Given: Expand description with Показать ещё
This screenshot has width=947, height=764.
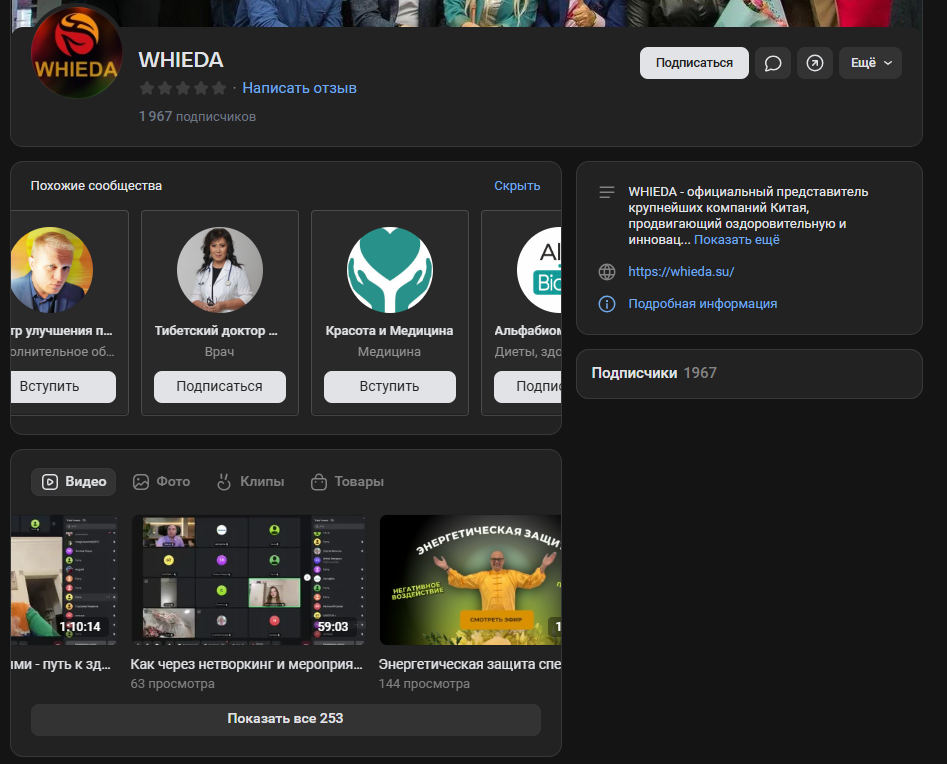Looking at the screenshot, I should [x=737, y=240].
